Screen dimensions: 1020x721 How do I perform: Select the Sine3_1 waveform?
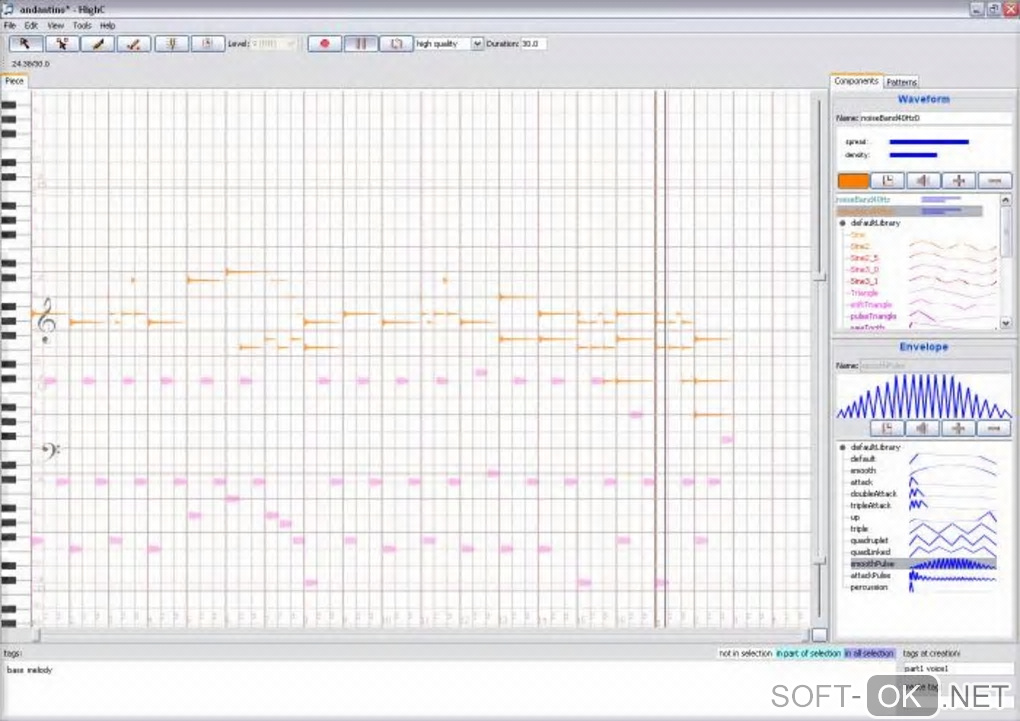(x=864, y=282)
